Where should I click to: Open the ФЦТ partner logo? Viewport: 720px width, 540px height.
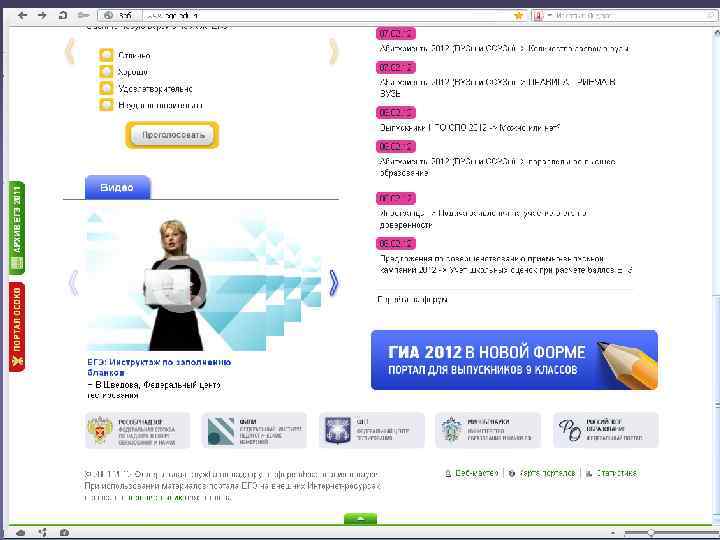[x=371, y=431]
